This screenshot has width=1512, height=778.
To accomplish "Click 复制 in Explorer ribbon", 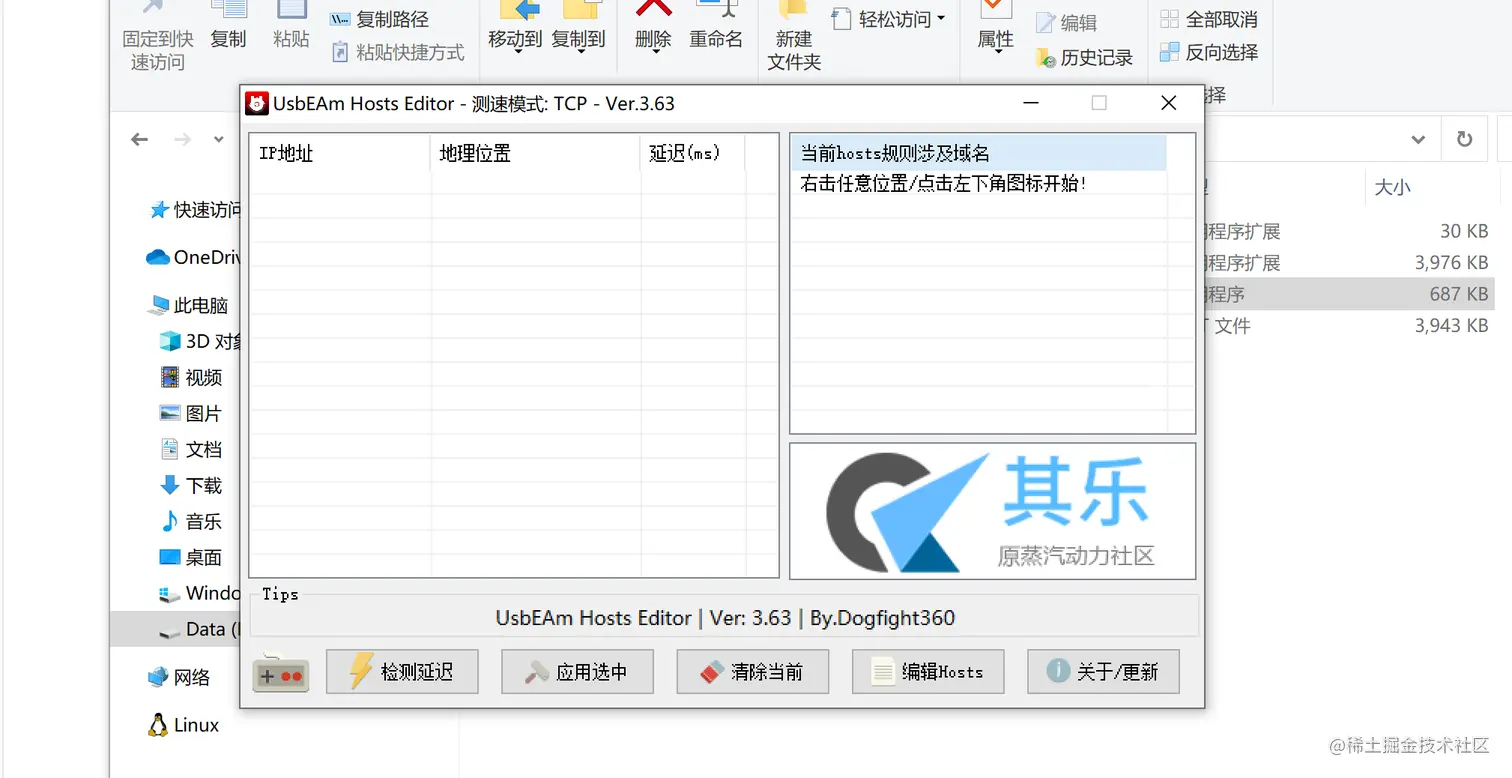I will (228, 28).
